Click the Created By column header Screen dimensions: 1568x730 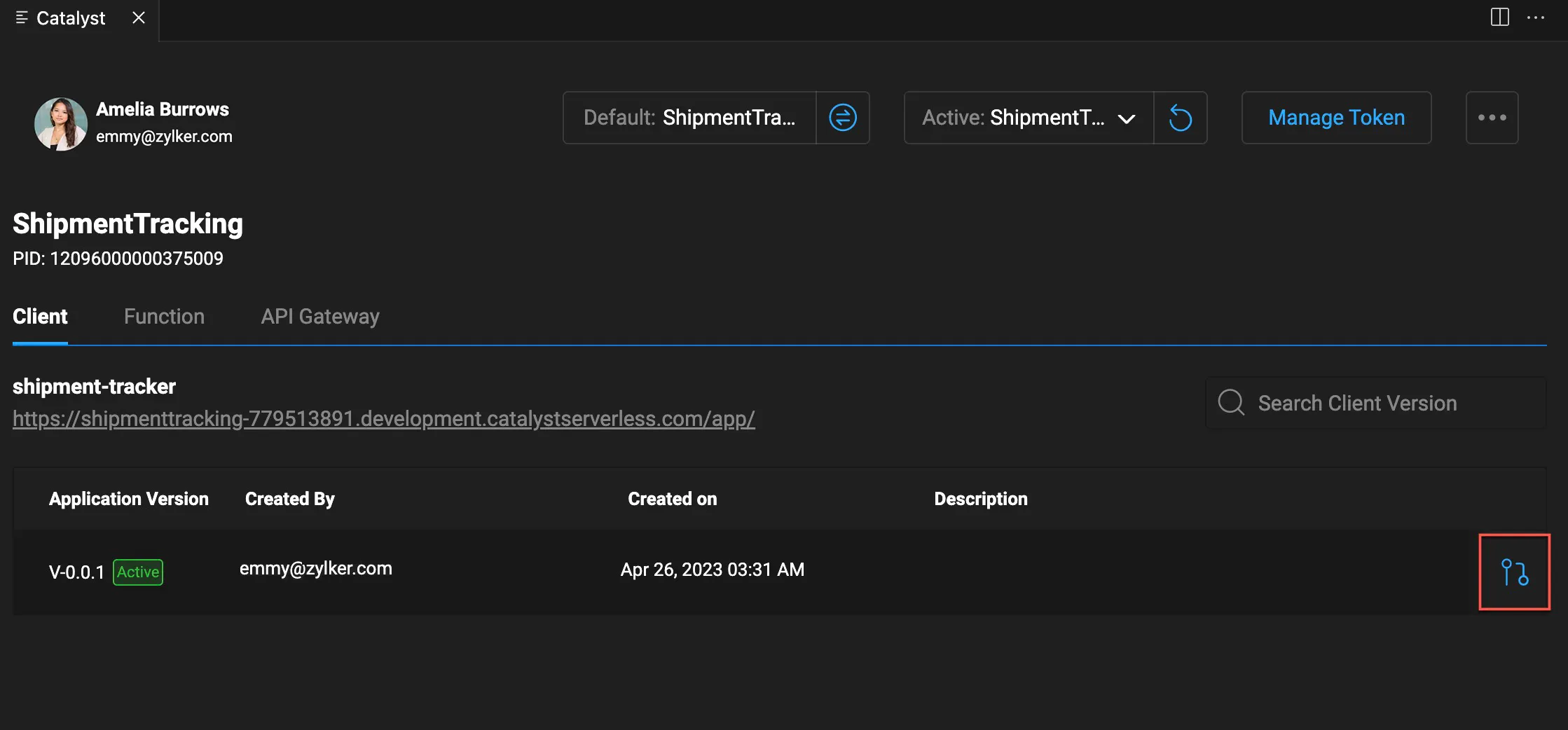pos(290,499)
